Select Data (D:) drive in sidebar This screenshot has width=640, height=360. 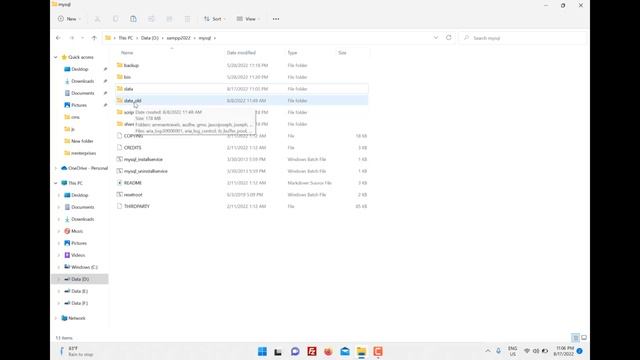(80, 279)
